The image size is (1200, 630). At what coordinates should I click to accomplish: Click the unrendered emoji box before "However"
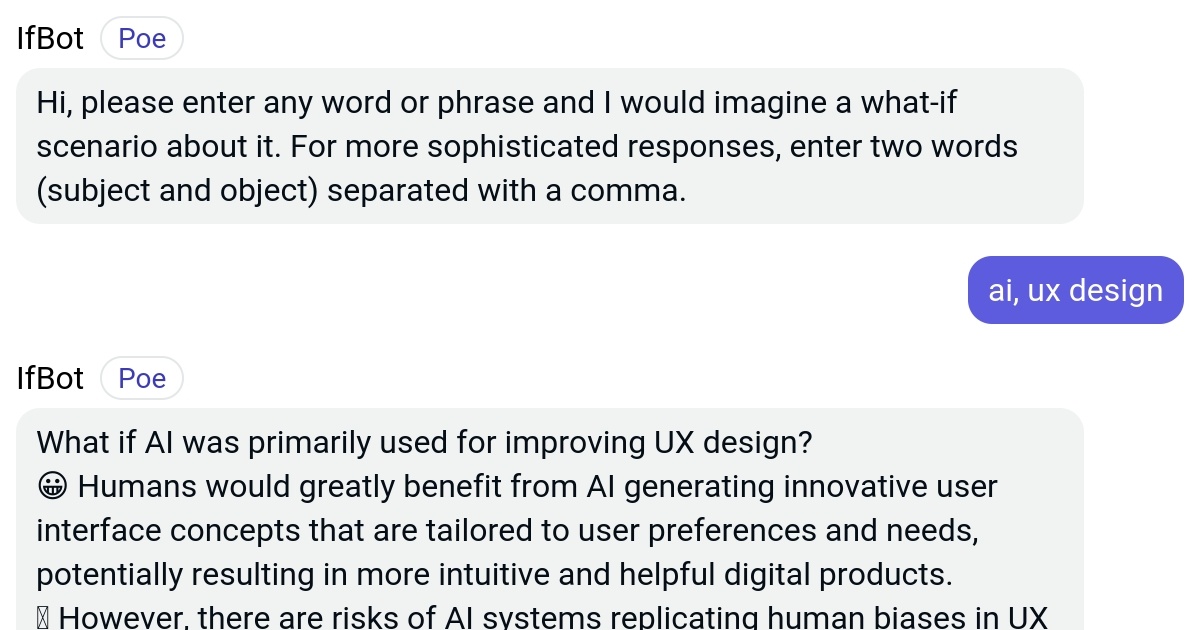tap(43, 617)
